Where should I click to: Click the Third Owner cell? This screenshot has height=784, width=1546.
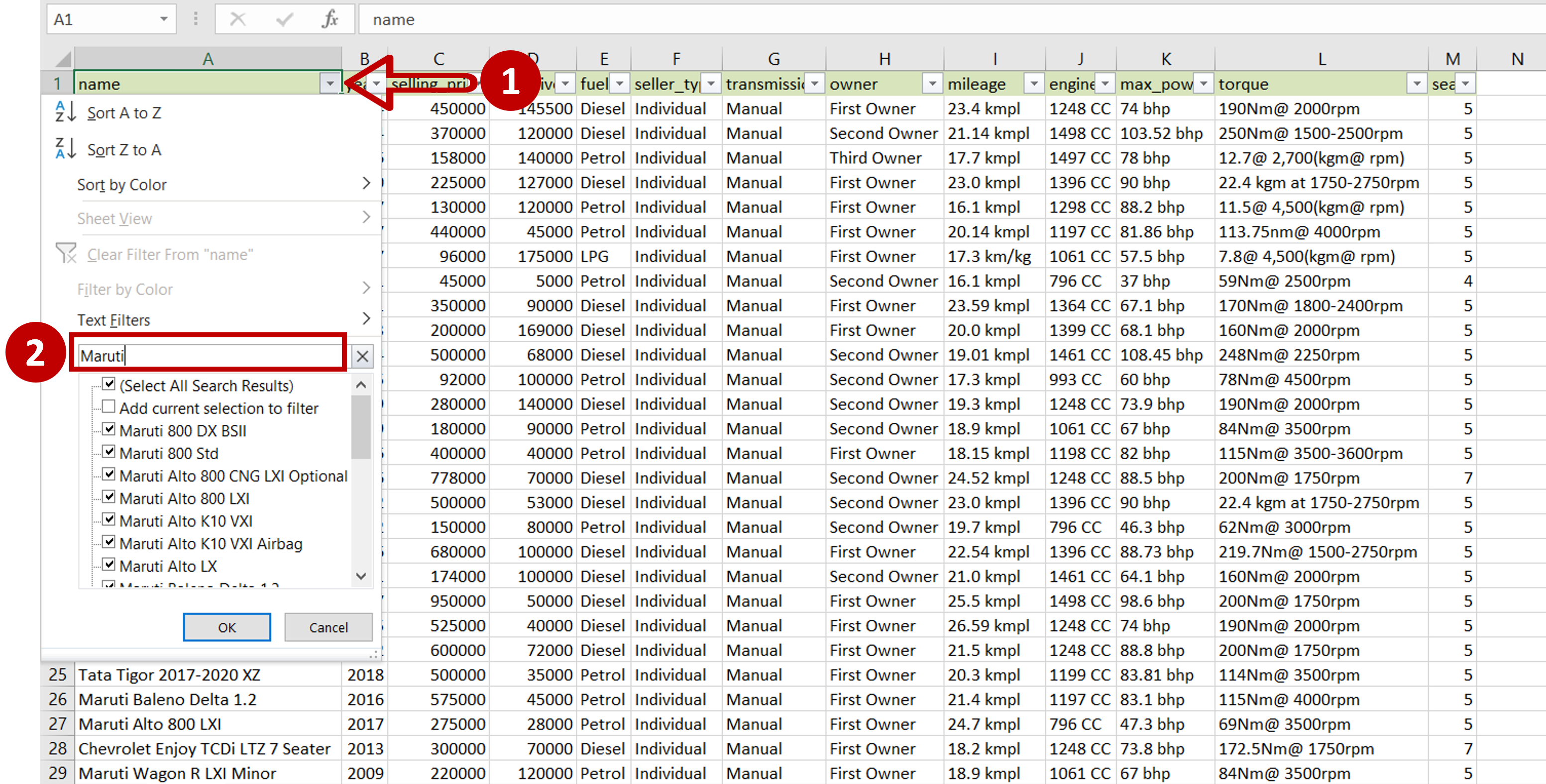pyautogui.click(x=884, y=158)
